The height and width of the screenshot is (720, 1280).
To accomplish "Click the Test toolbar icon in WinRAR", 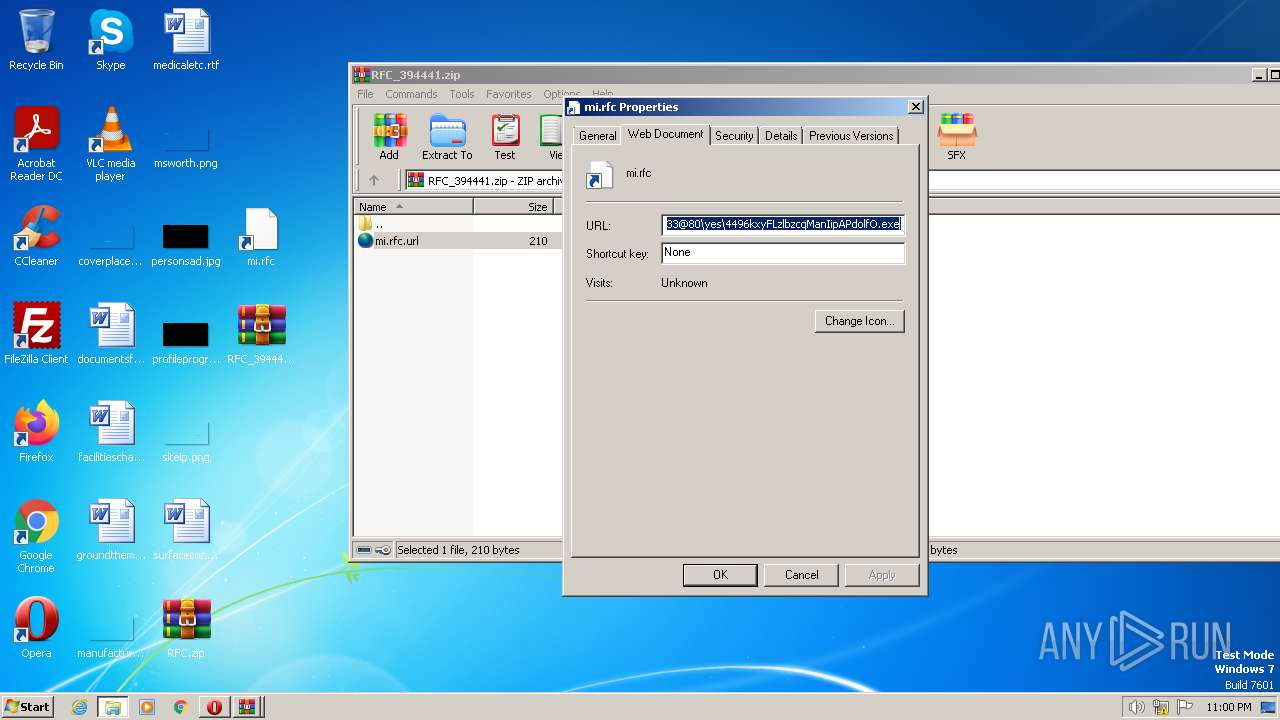I will click(x=505, y=137).
